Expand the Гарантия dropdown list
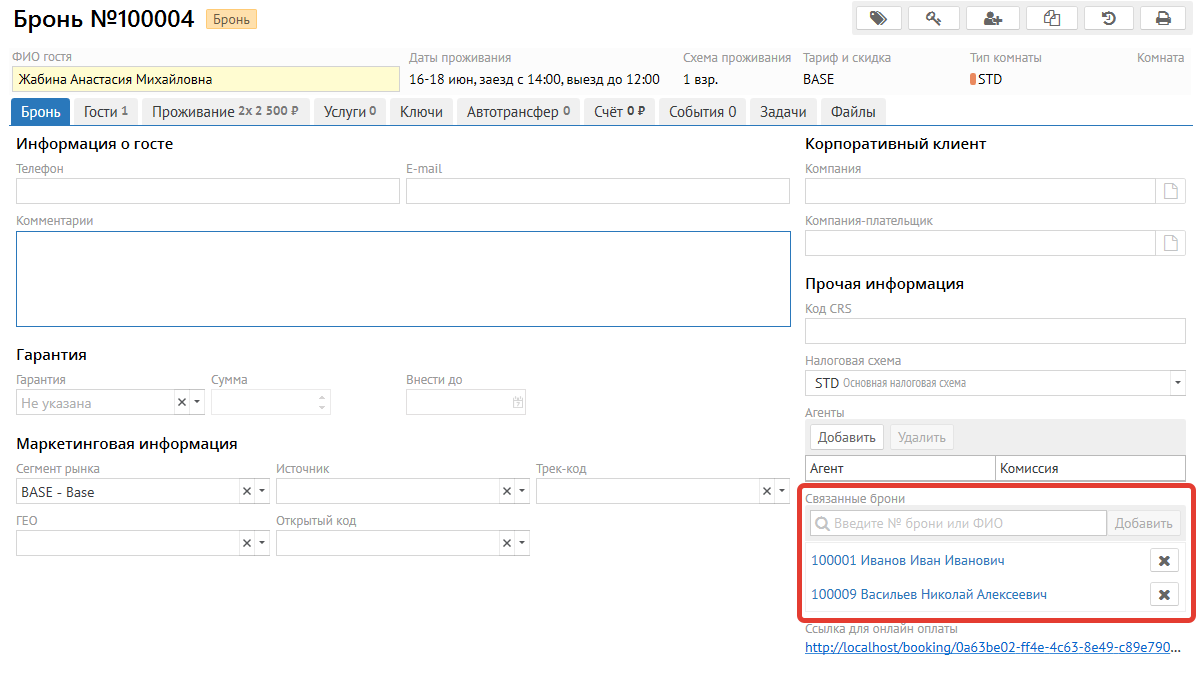Viewport: 1196px width, 689px height. [x=197, y=402]
